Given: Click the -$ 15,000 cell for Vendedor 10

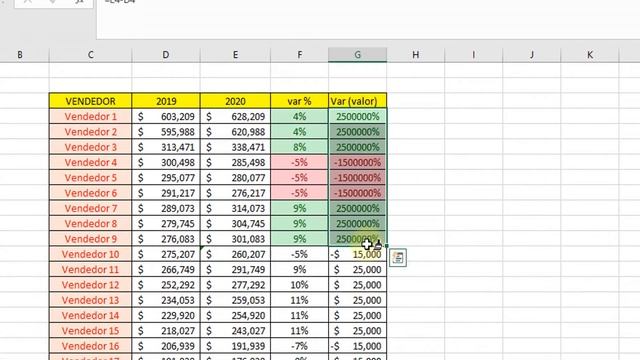Looking at the screenshot, I should coord(358,254).
